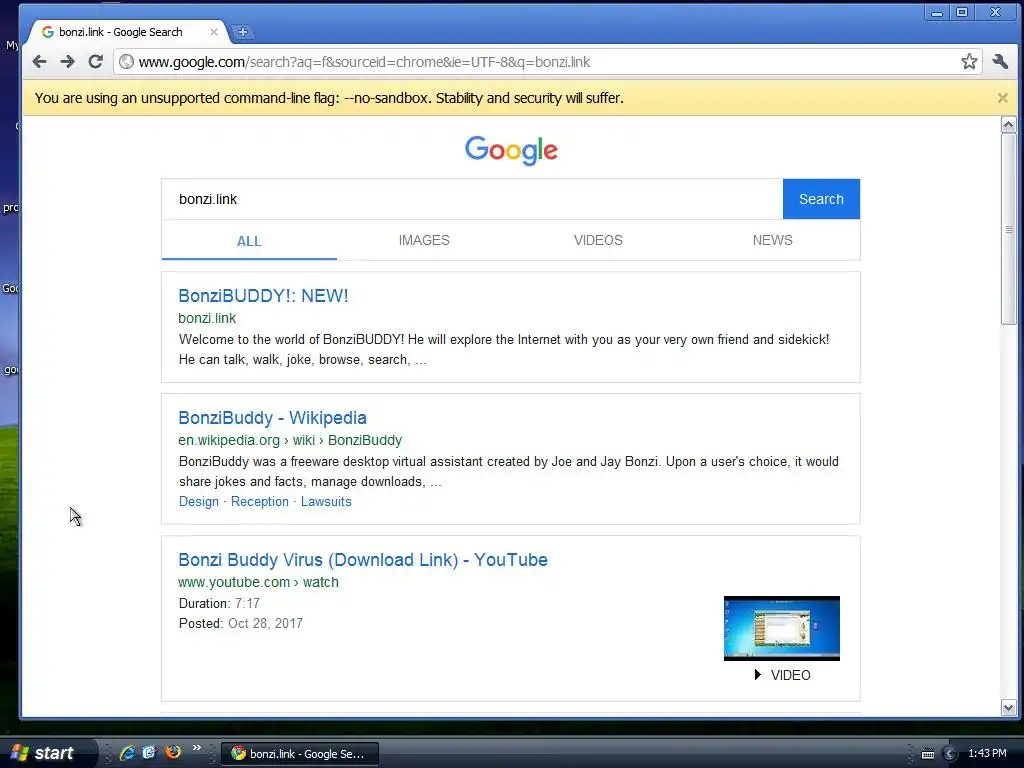Click the globe icon in the address bar
Screen dimensions: 1024x768
(127, 62)
